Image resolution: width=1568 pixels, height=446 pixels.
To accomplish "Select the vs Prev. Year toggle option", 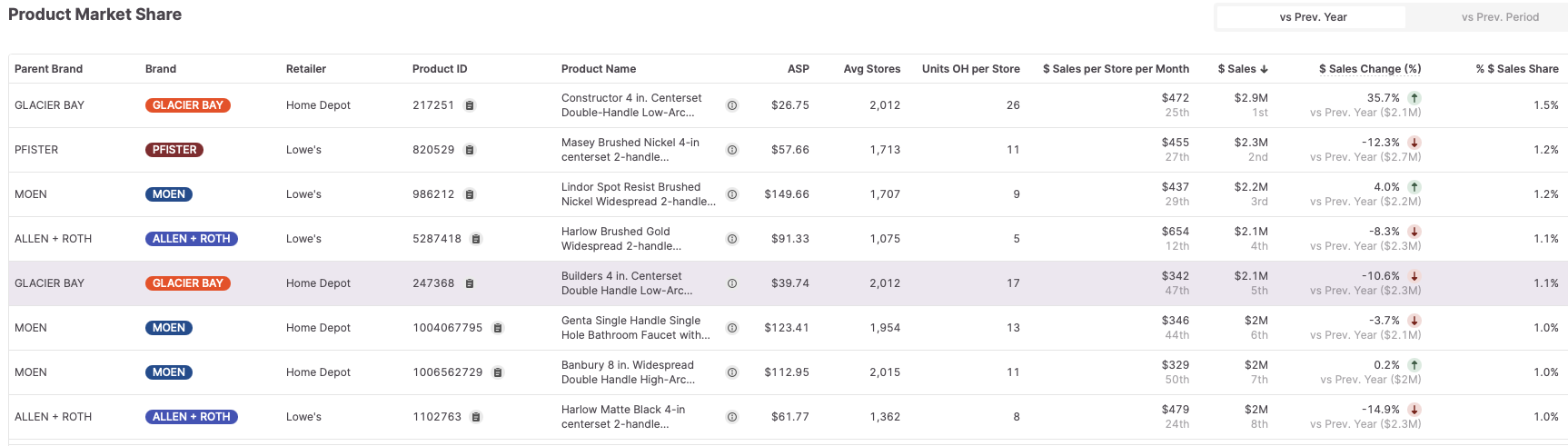I will pyautogui.click(x=1313, y=17).
